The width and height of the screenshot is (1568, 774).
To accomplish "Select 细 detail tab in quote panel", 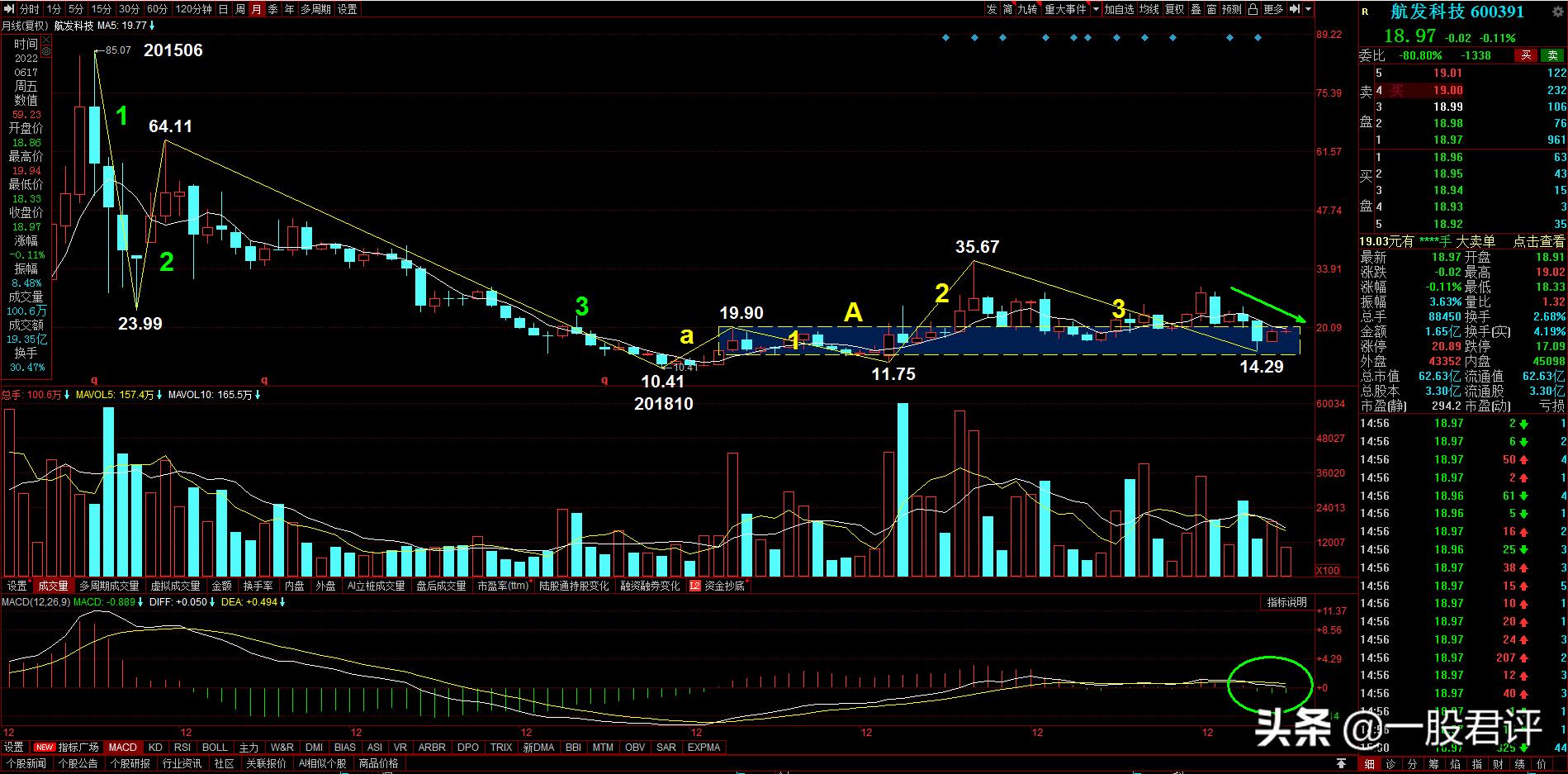I will 1370,764.
